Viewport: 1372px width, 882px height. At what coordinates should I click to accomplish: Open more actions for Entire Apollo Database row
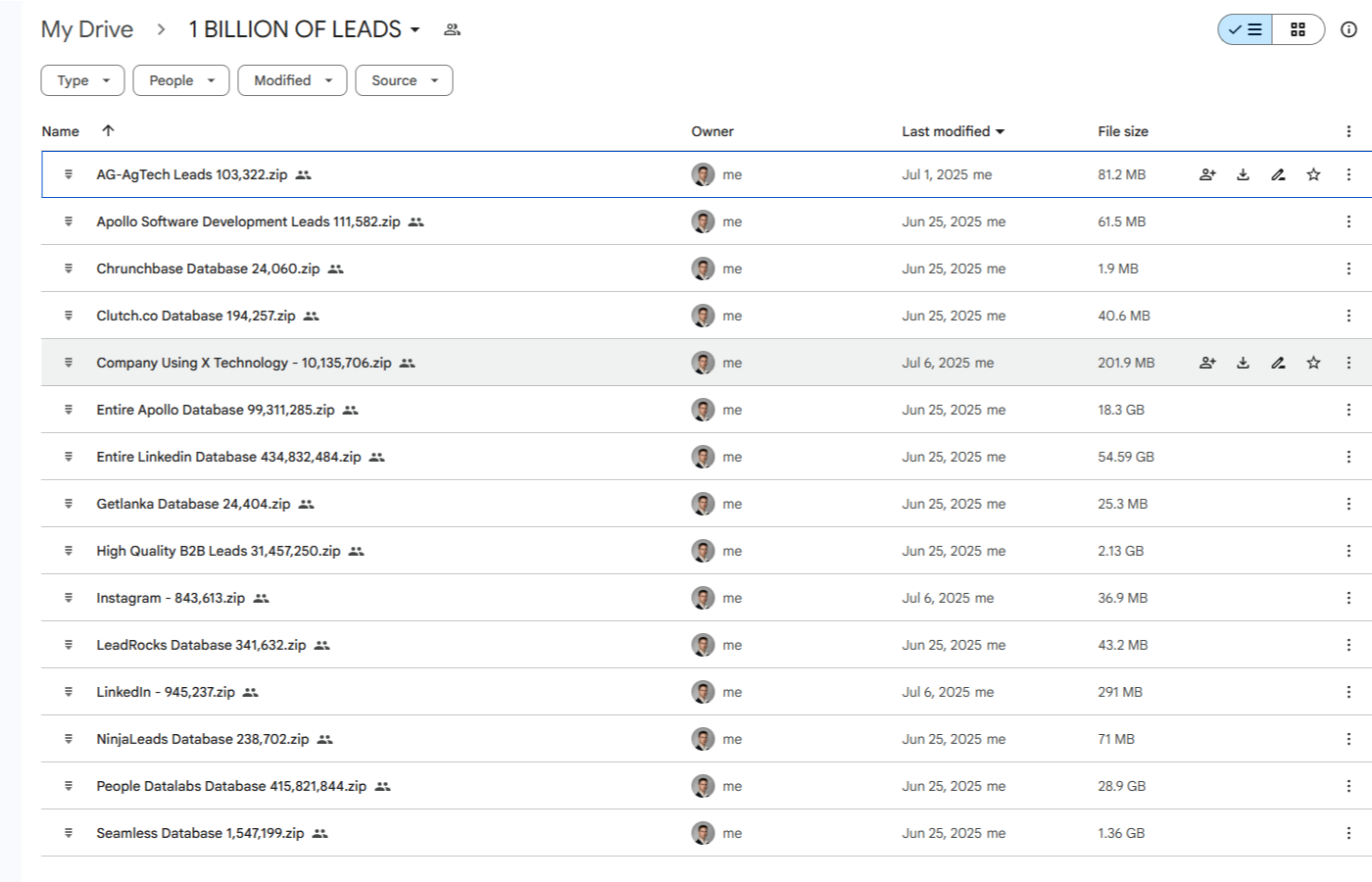tap(1348, 410)
